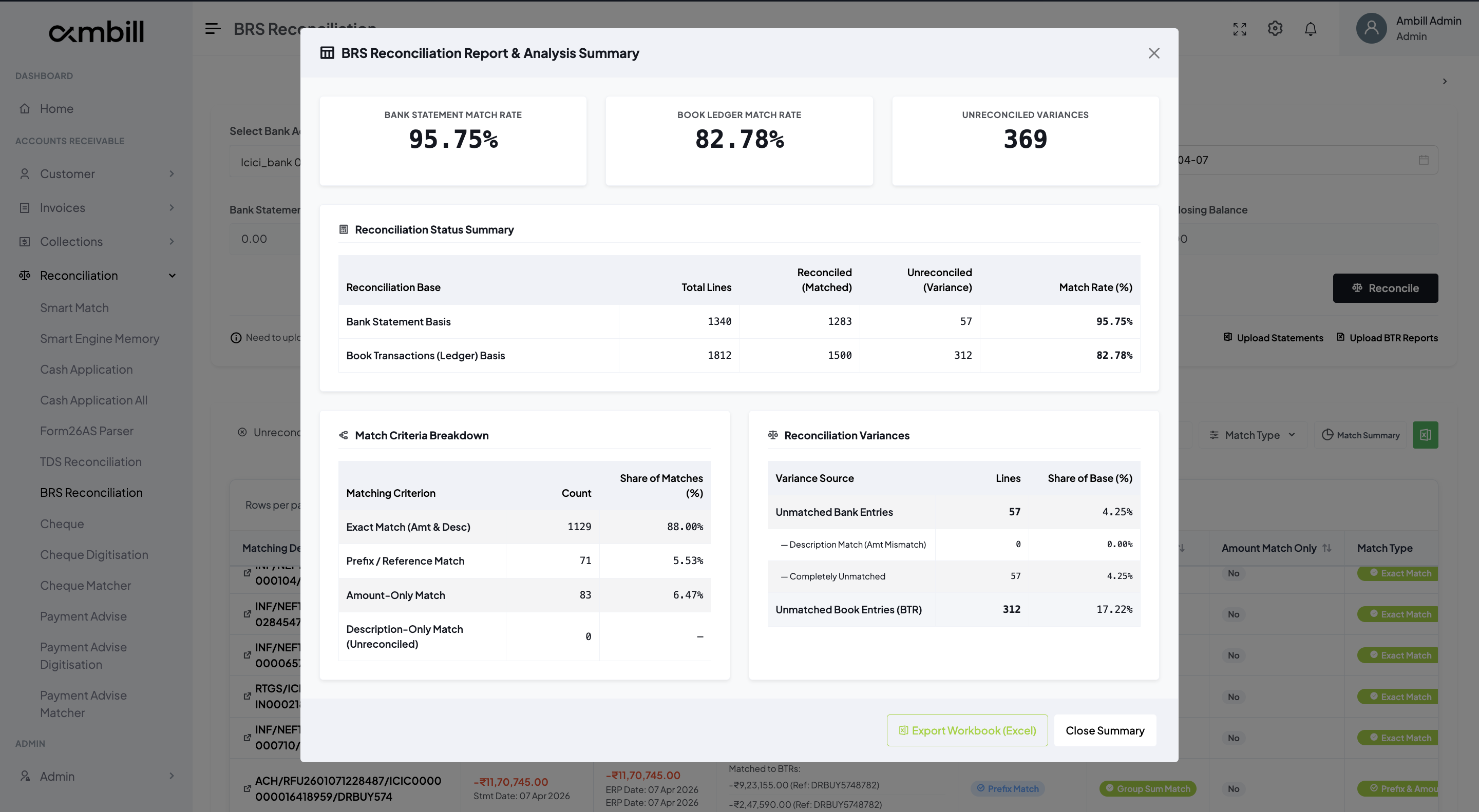The image size is (1479, 812).
Task: Click Reconciliation scales icon in sidebar
Action: pyautogui.click(x=24, y=276)
